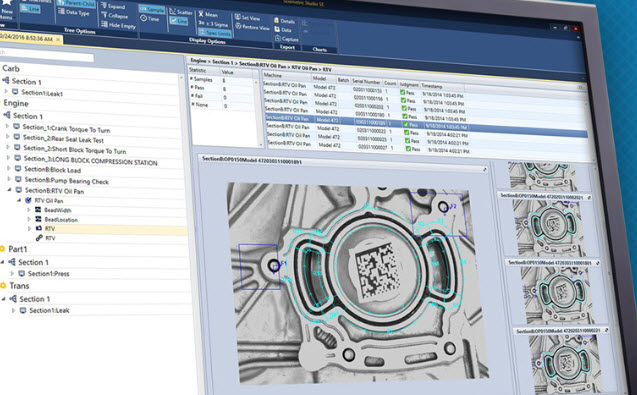Collapse the SectionB:RTV Oil Pan node
The height and width of the screenshot is (395, 637).
[x=9, y=190]
